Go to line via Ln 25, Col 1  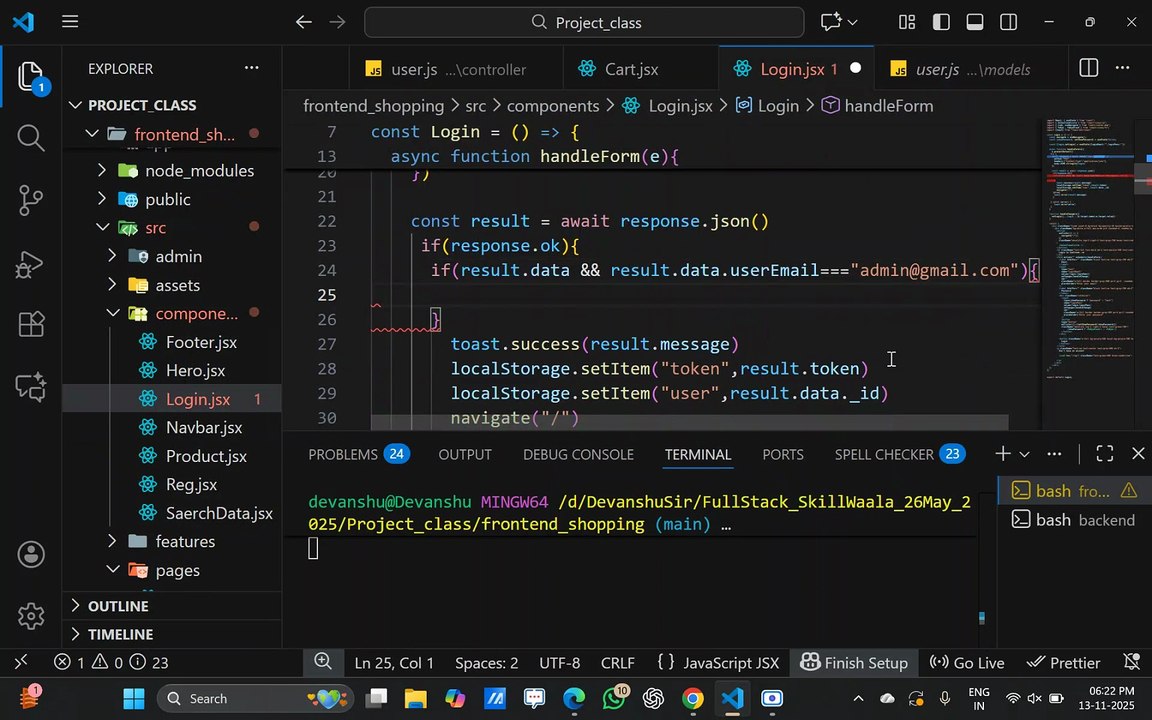pyautogui.click(x=394, y=663)
